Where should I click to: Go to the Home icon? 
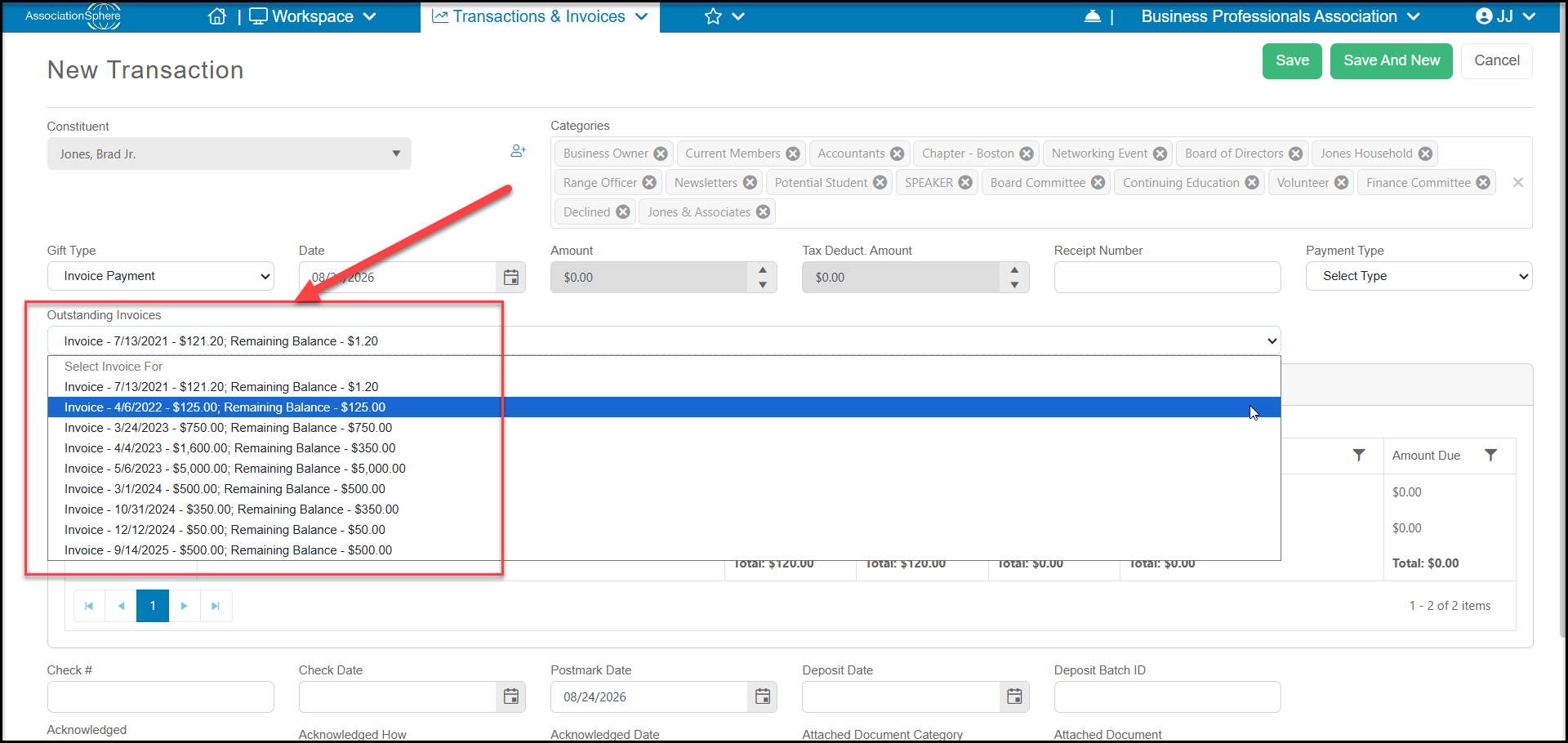216,16
